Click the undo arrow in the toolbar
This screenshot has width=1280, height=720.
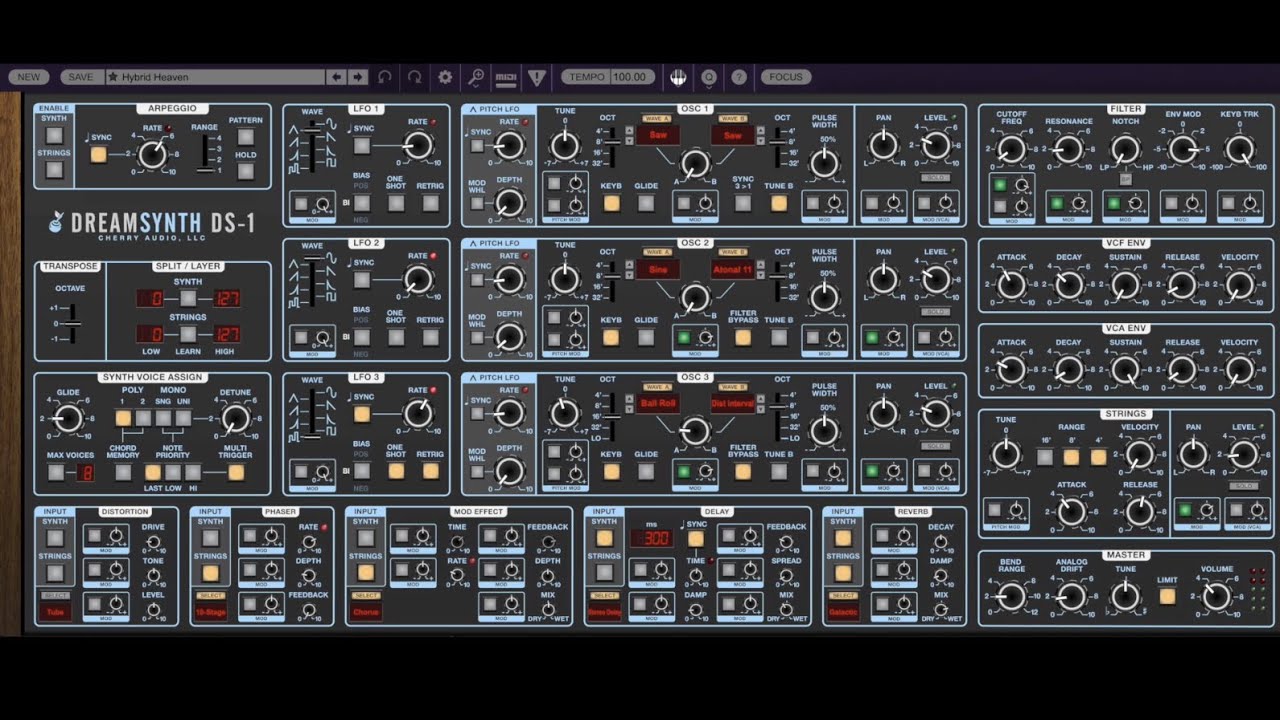[385, 77]
